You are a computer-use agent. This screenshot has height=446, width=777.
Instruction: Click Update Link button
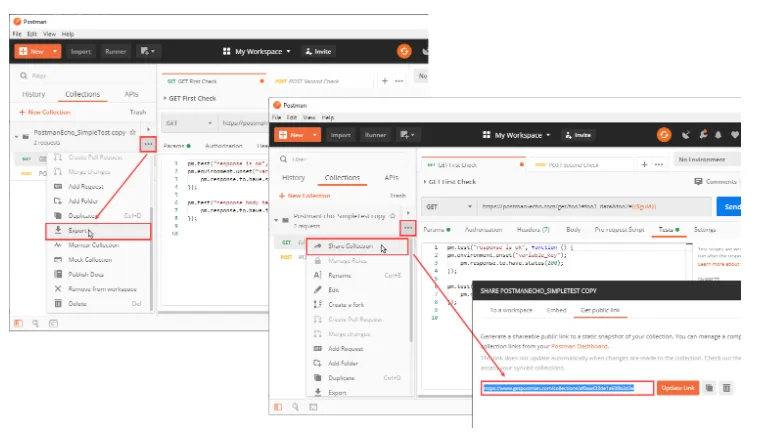click(678, 388)
